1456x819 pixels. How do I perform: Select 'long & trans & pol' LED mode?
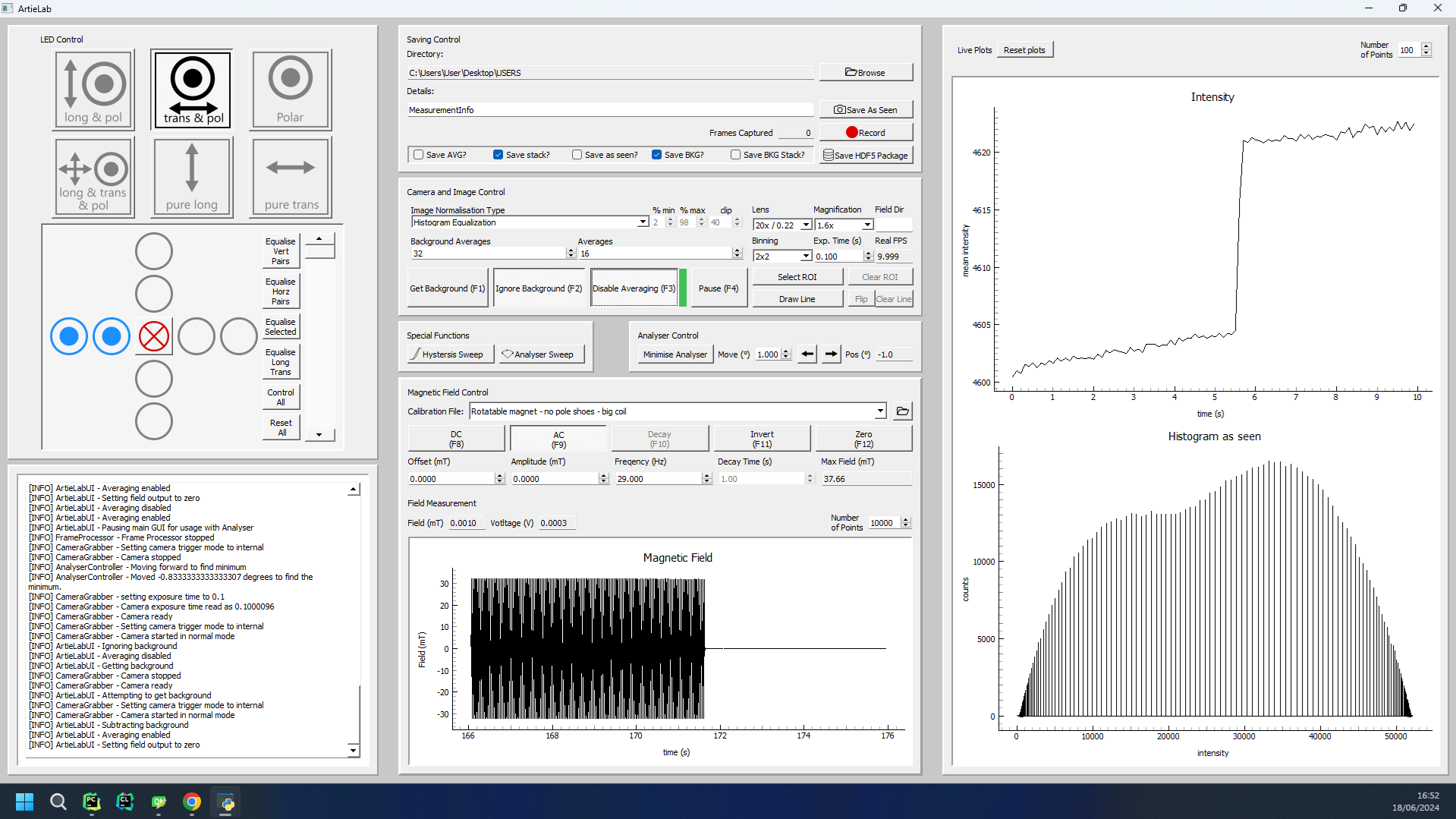pos(93,178)
